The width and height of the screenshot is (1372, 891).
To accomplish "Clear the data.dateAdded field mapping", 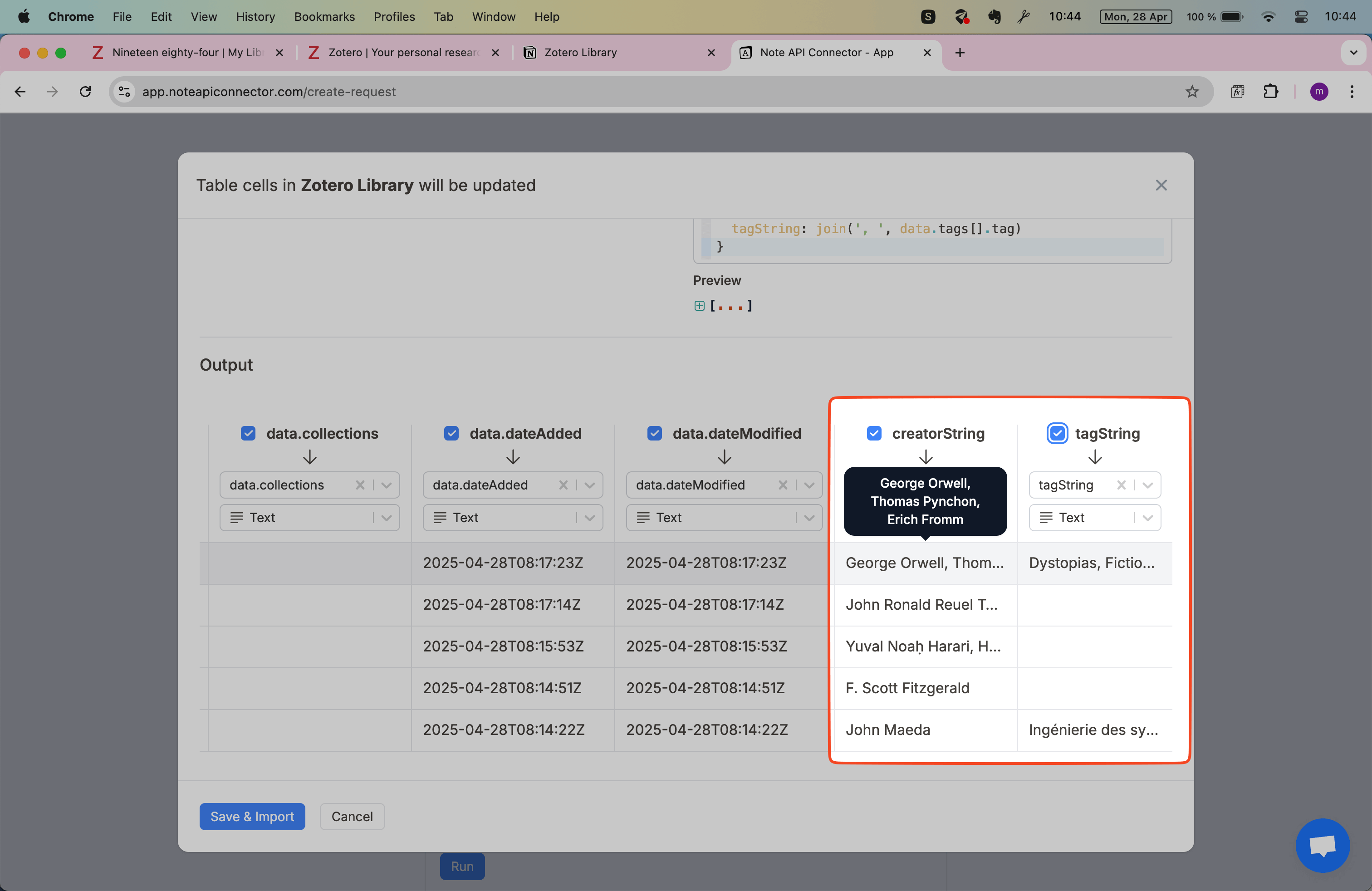I will 563,485.
